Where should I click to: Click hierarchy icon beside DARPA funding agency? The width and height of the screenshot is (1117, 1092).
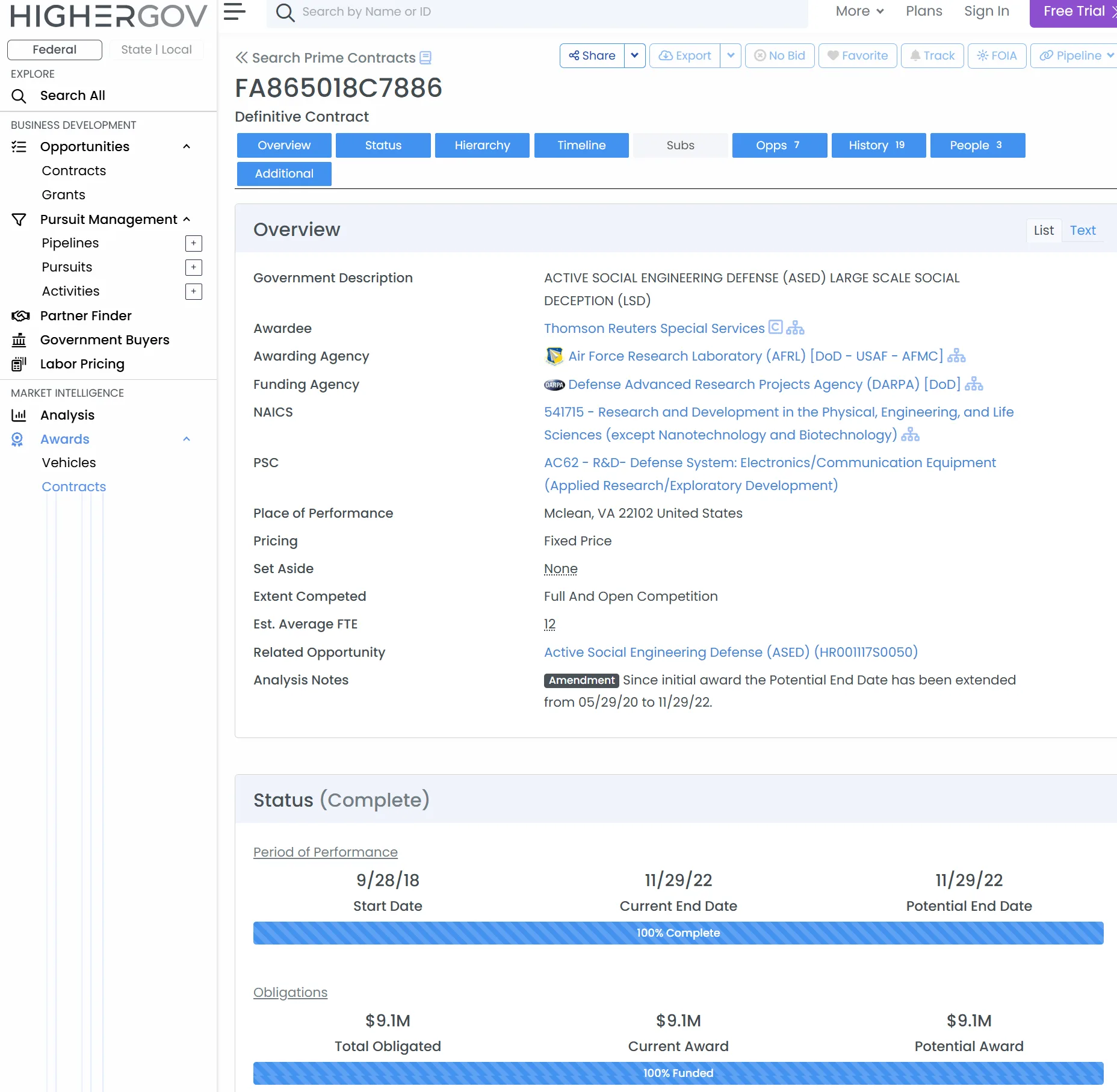tap(973, 385)
